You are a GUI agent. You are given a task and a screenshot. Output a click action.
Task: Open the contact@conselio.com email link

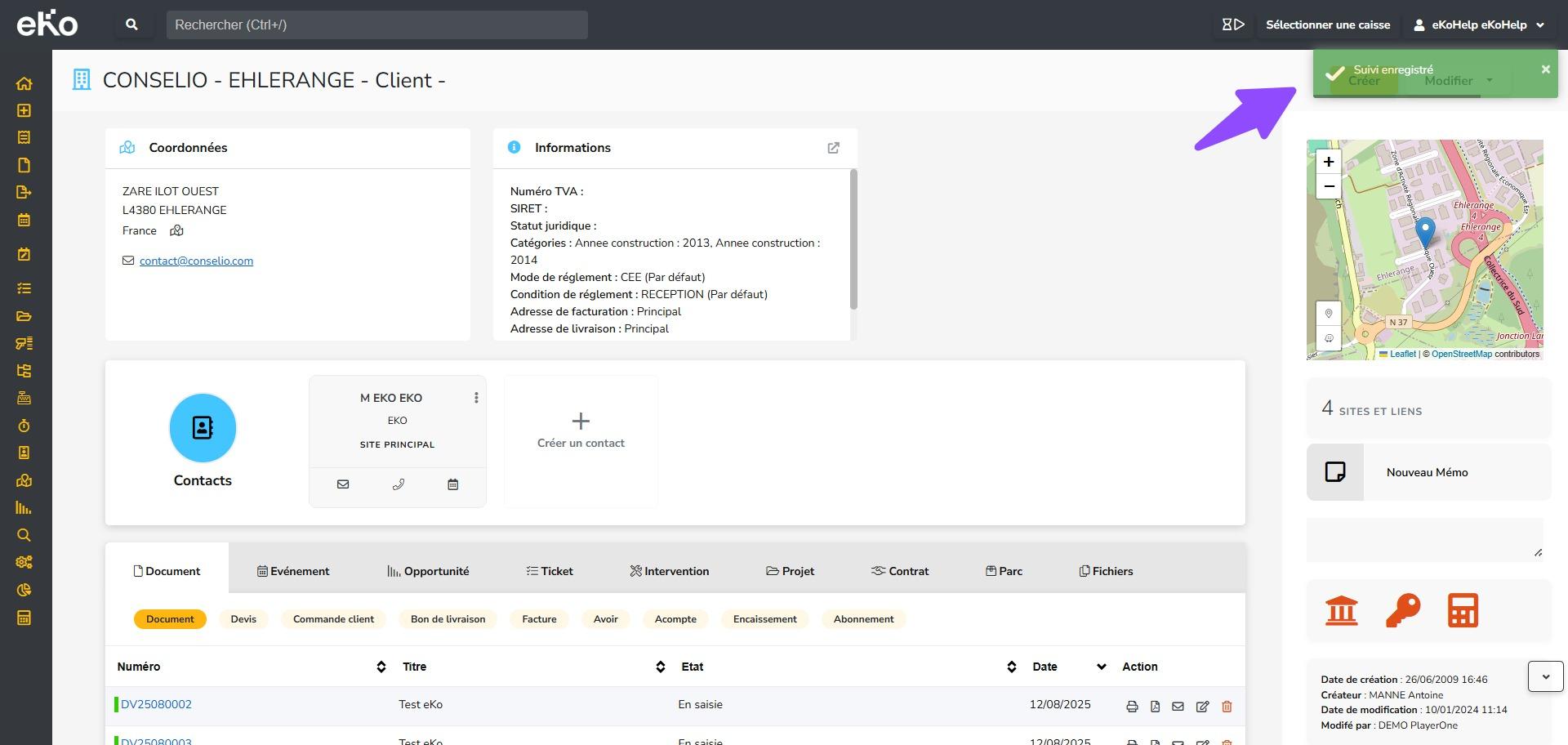coord(196,261)
